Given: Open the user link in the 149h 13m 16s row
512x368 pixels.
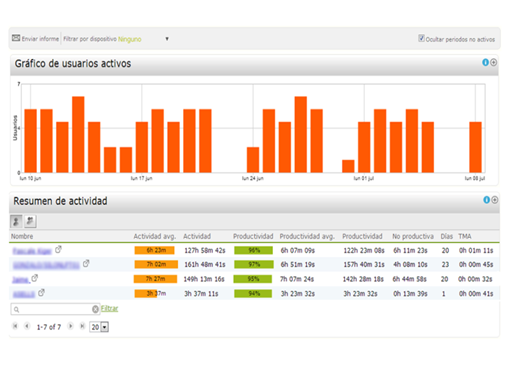Looking at the screenshot, I should (x=21, y=280).
